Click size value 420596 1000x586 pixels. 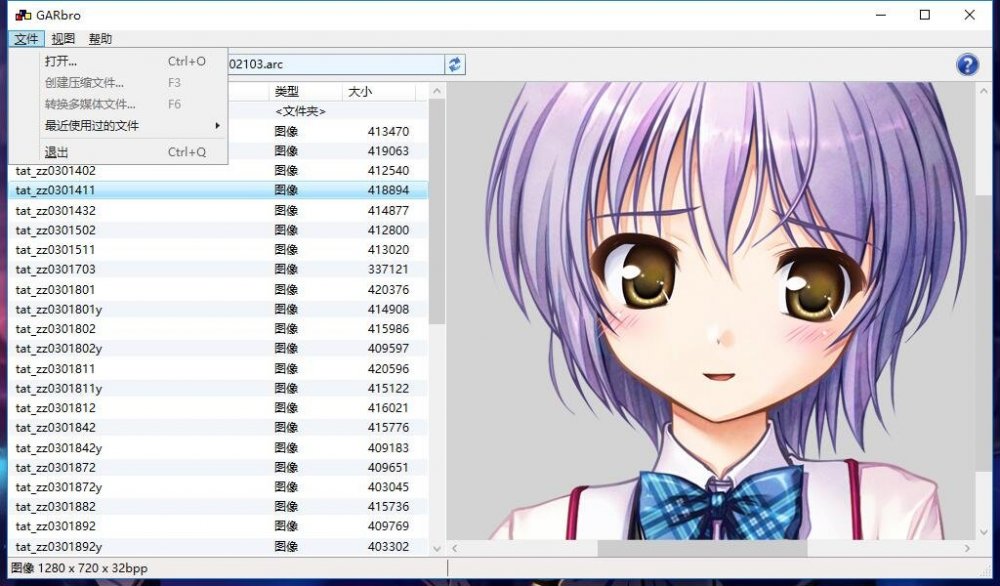point(388,369)
